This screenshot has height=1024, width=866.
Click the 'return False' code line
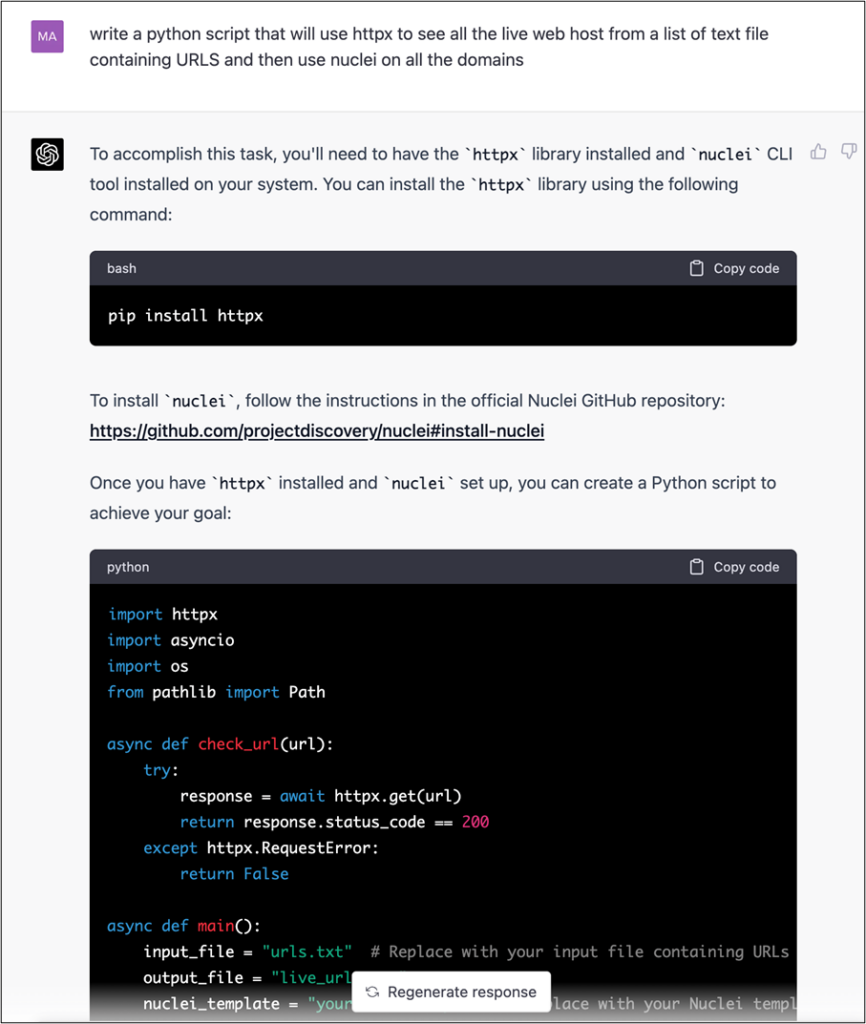pos(234,874)
